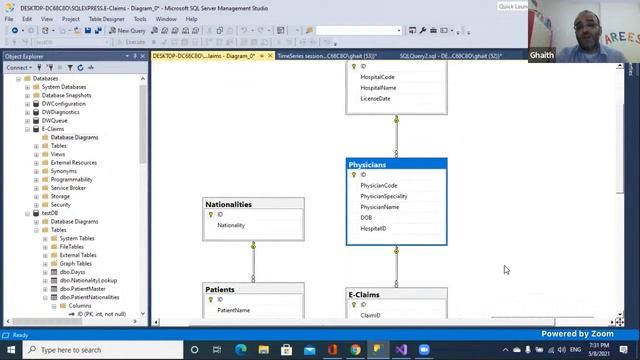The image size is (640, 360).
Task: Expand the System Databases node
Action: click(27, 87)
